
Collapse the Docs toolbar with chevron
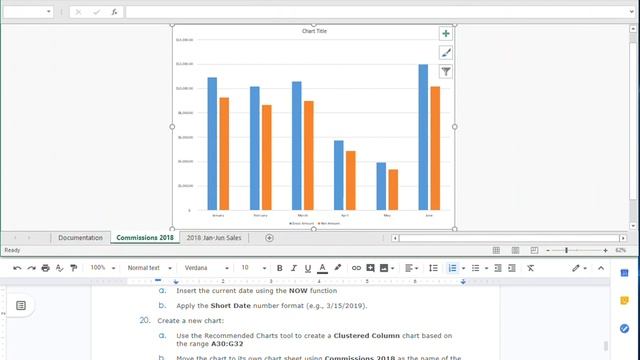point(601,268)
